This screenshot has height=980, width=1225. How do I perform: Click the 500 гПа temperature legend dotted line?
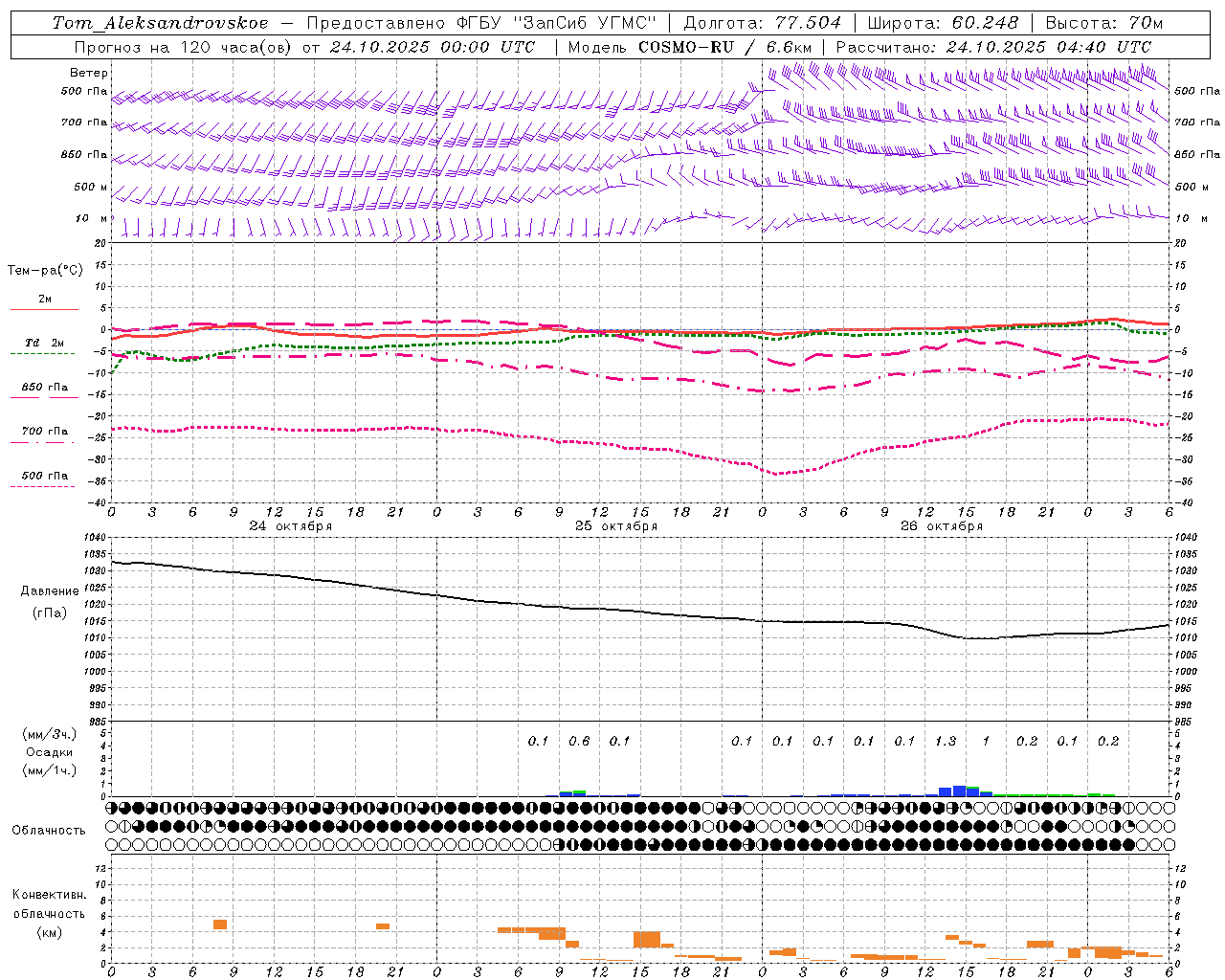point(43,486)
